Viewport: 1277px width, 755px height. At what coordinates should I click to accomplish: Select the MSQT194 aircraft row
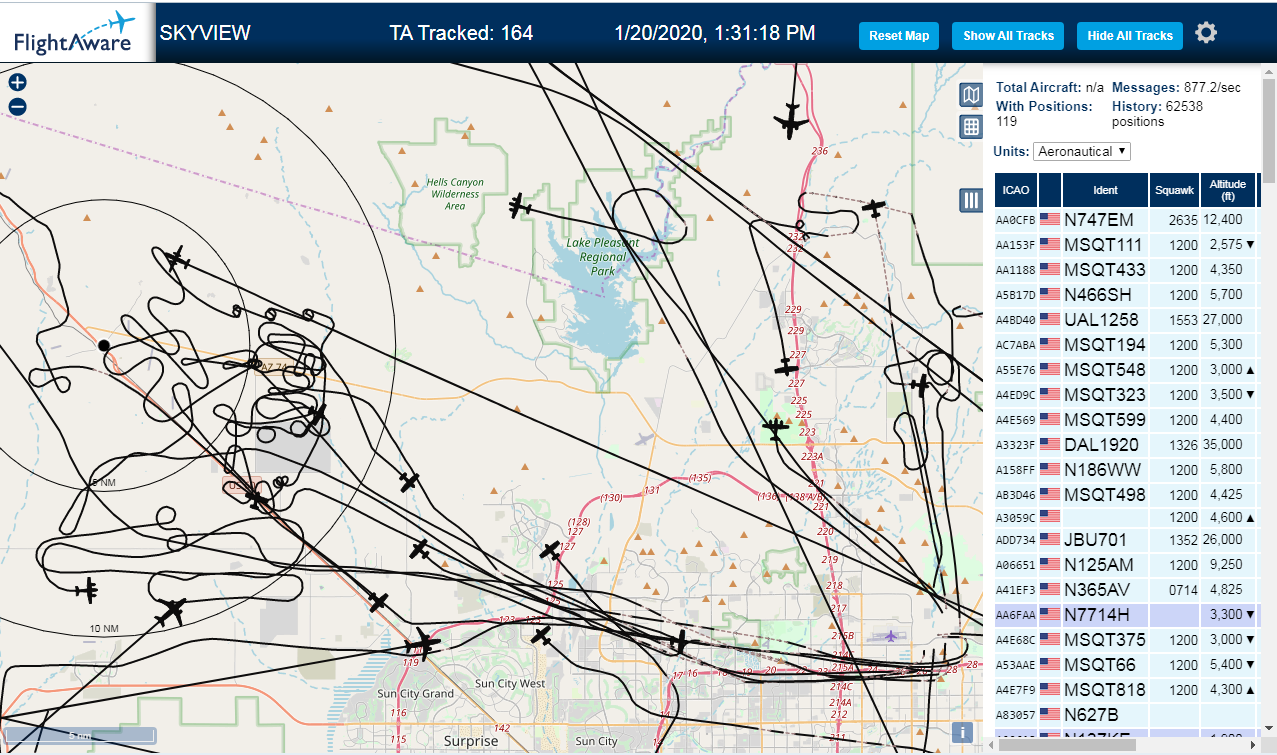pos(1128,344)
